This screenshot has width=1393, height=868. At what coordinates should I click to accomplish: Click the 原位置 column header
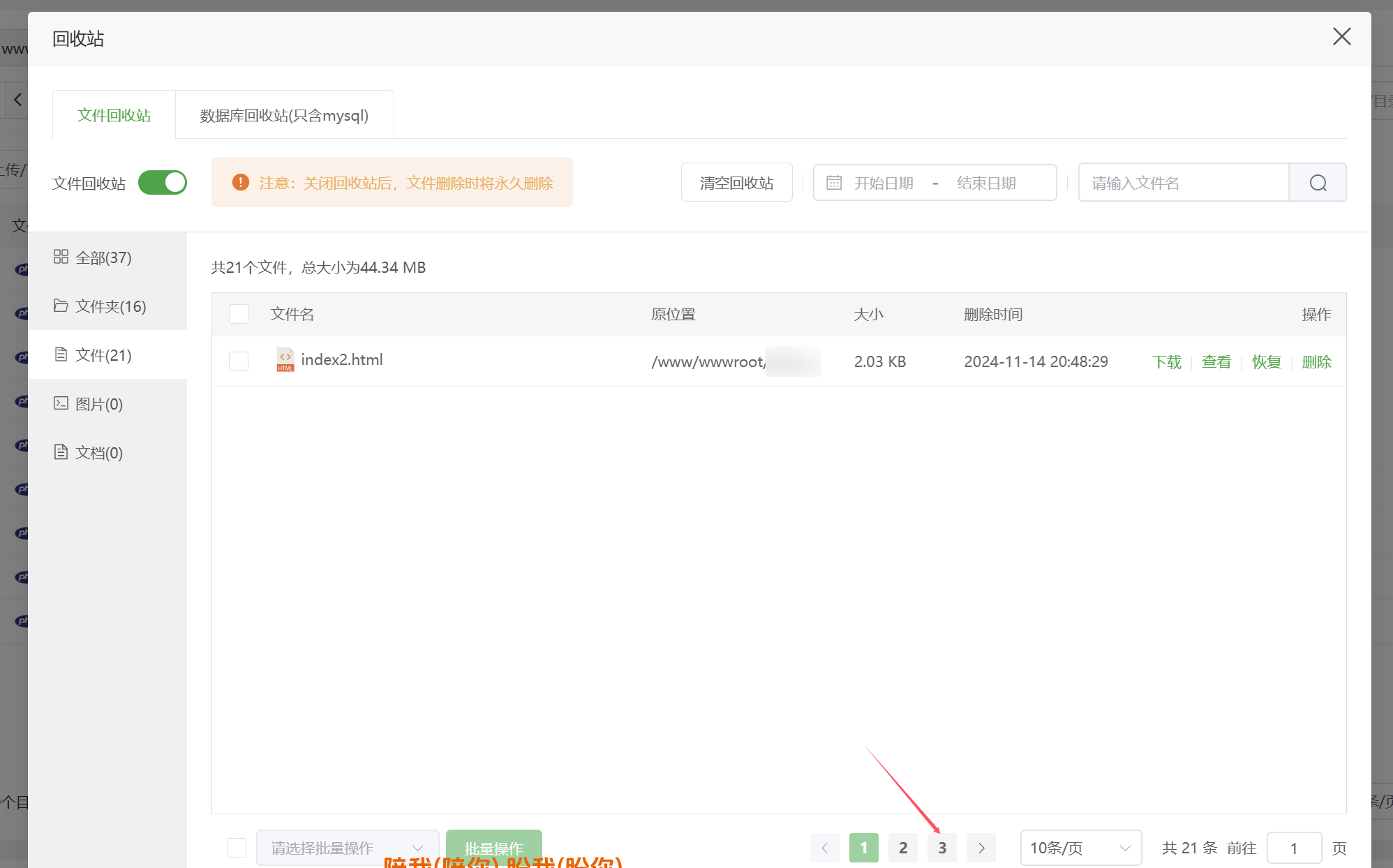(x=673, y=314)
